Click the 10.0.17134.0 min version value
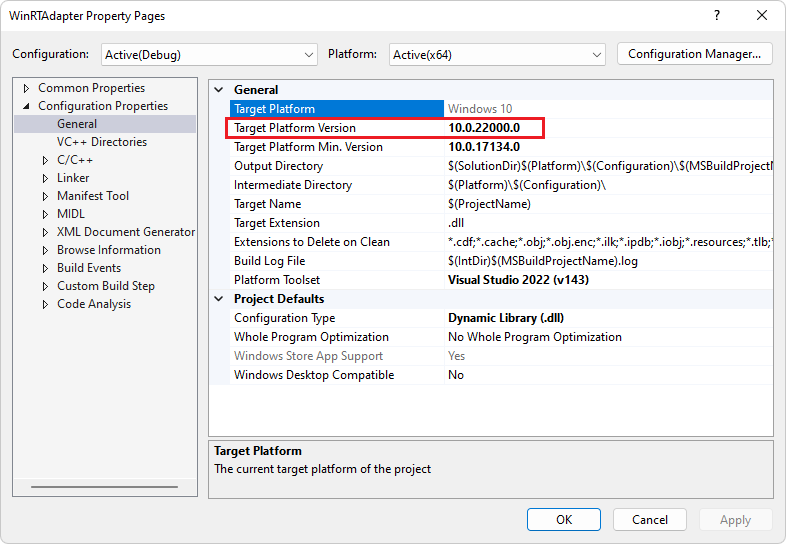The width and height of the screenshot is (786, 544). tap(484, 147)
